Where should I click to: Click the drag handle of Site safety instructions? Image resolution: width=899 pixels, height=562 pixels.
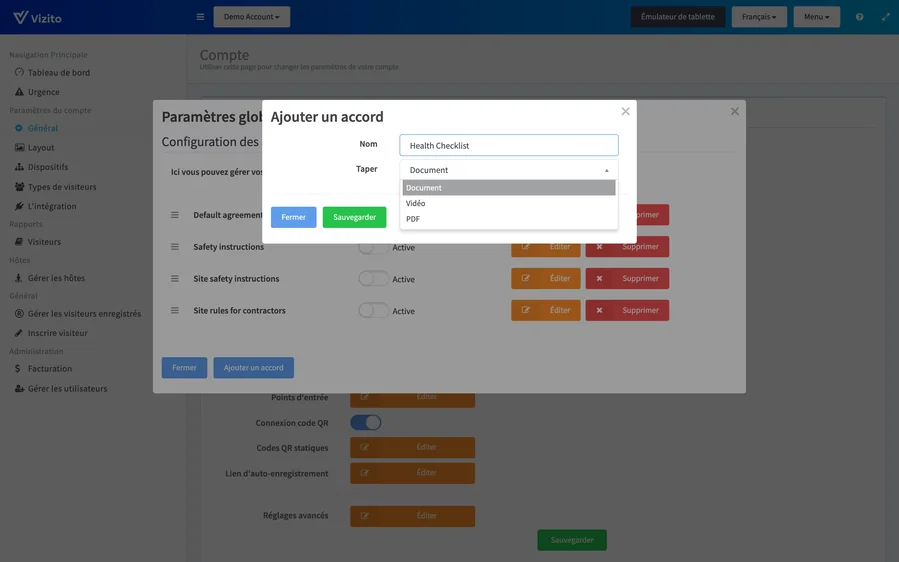175,279
